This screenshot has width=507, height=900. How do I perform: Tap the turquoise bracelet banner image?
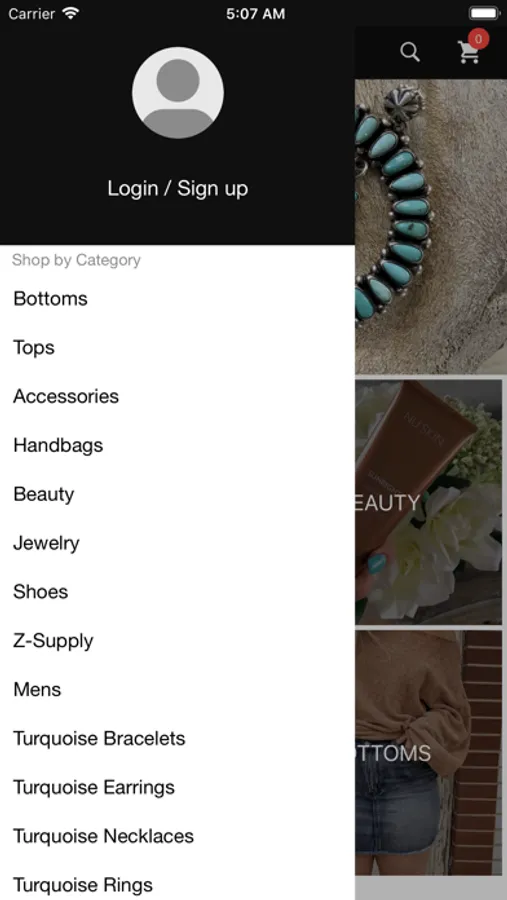pyautogui.click(x=431, y=227)
